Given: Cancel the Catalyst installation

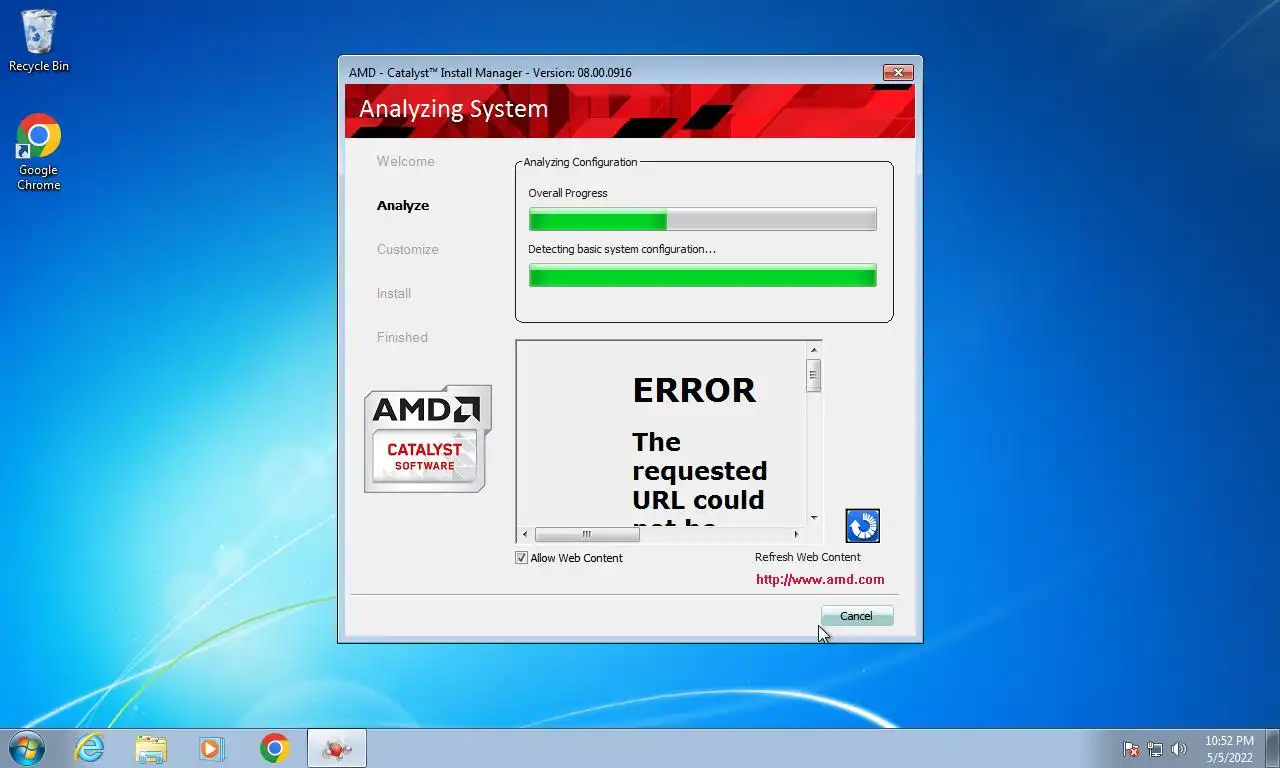Looking at the screenshot, I should tap(857, 616).
